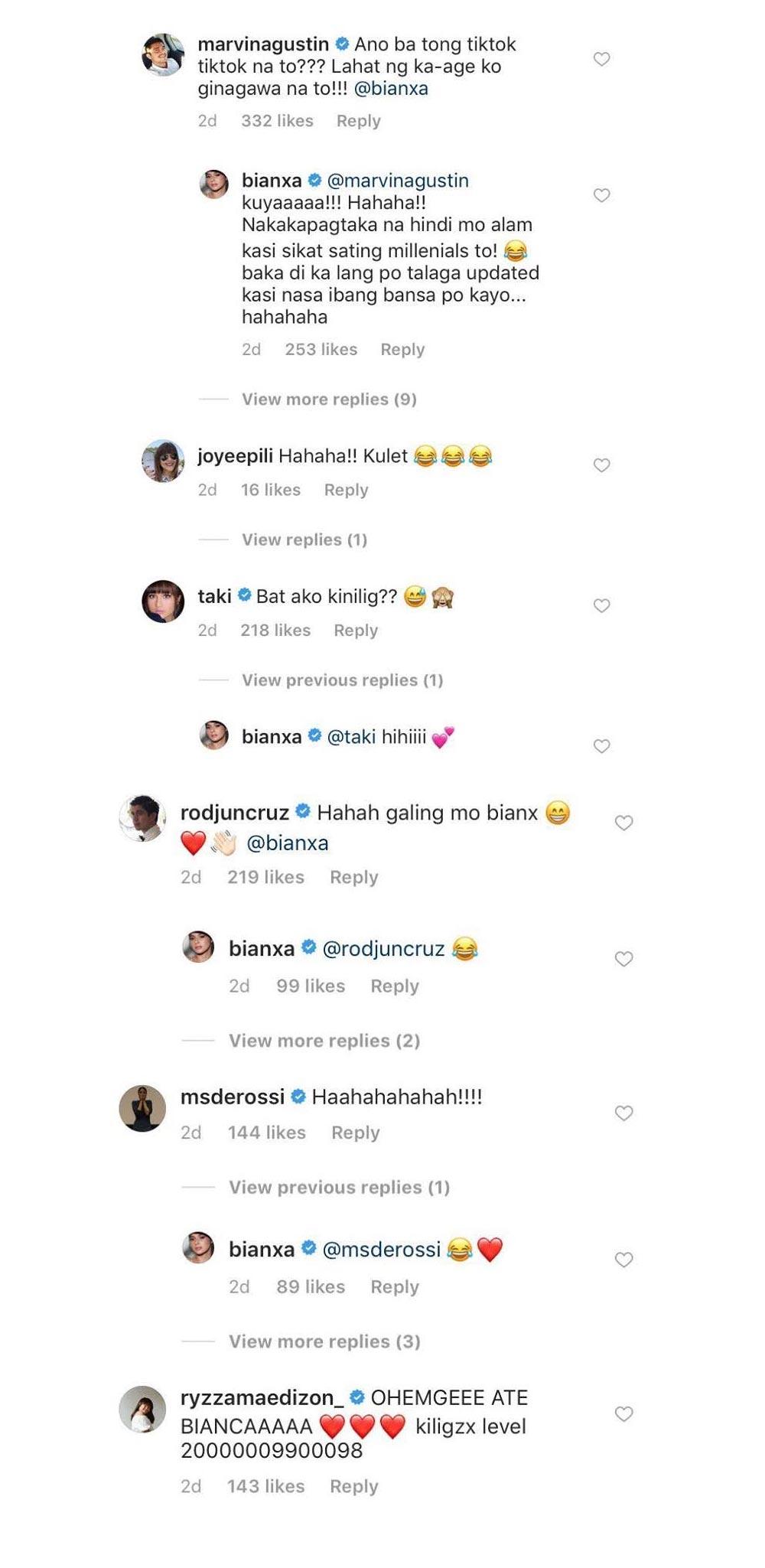Open the rodjuncruz username profile
The image size is (765, 1568).
pos(235,813)
